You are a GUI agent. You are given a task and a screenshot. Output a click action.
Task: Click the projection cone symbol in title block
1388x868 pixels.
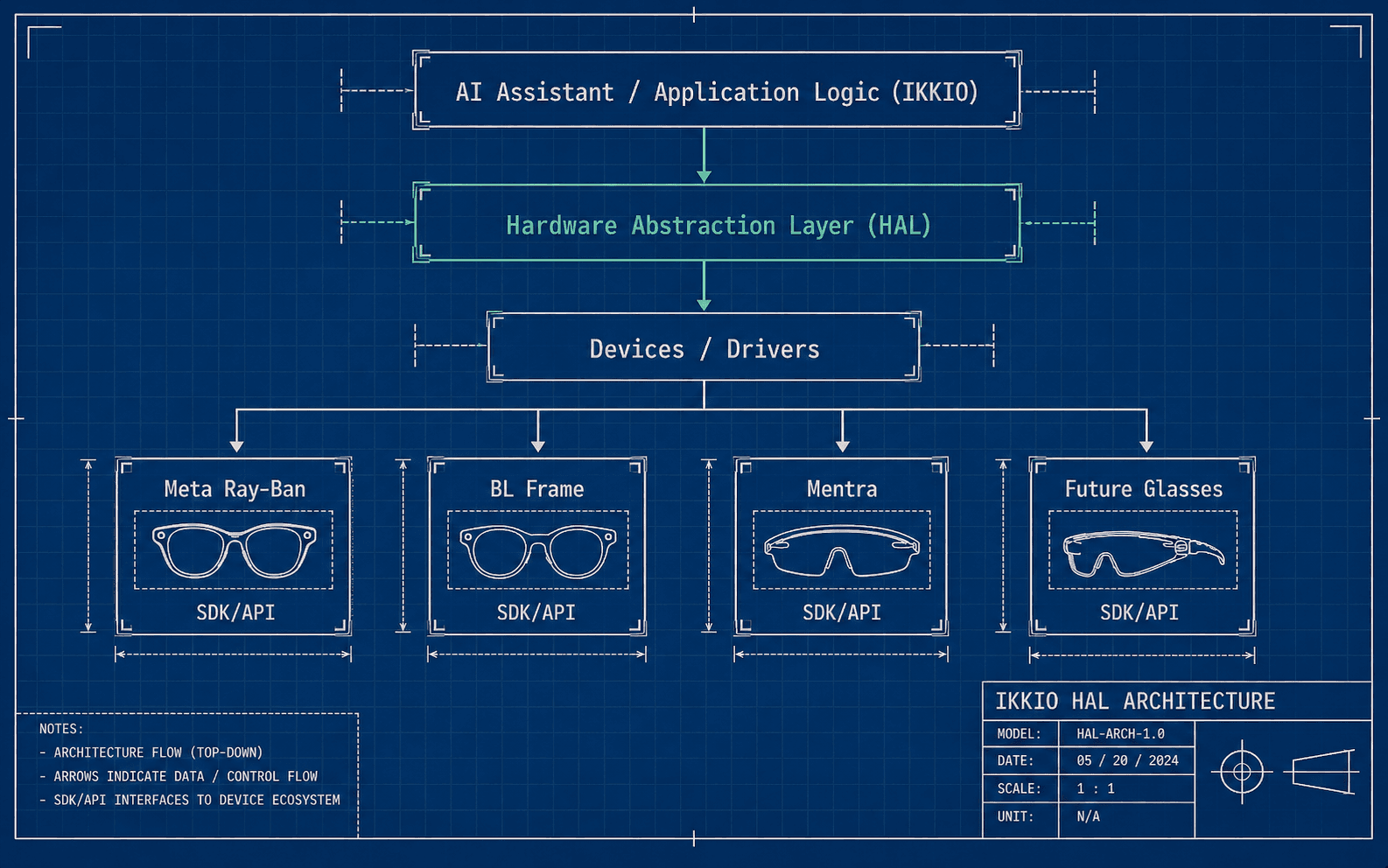(x=1321, y=772)
